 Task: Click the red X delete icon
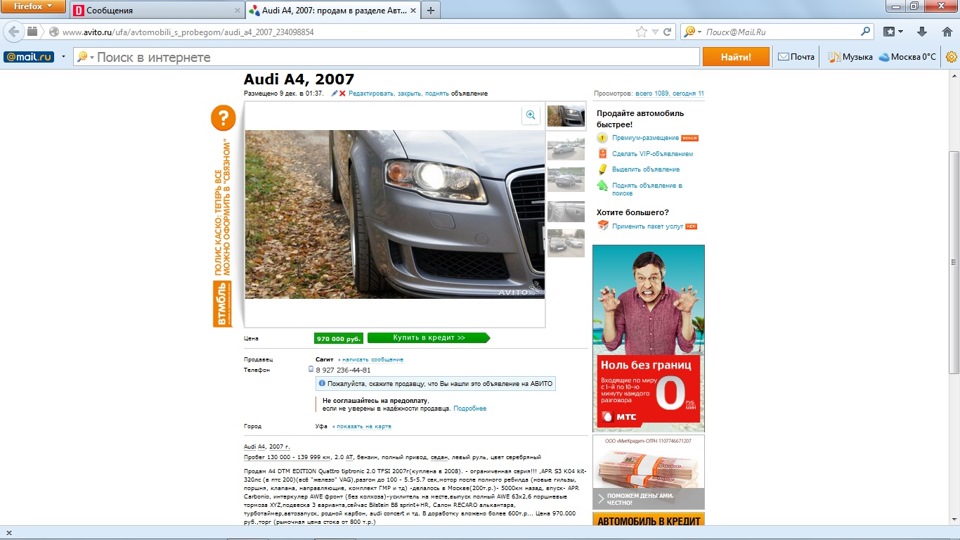point(342,94)
